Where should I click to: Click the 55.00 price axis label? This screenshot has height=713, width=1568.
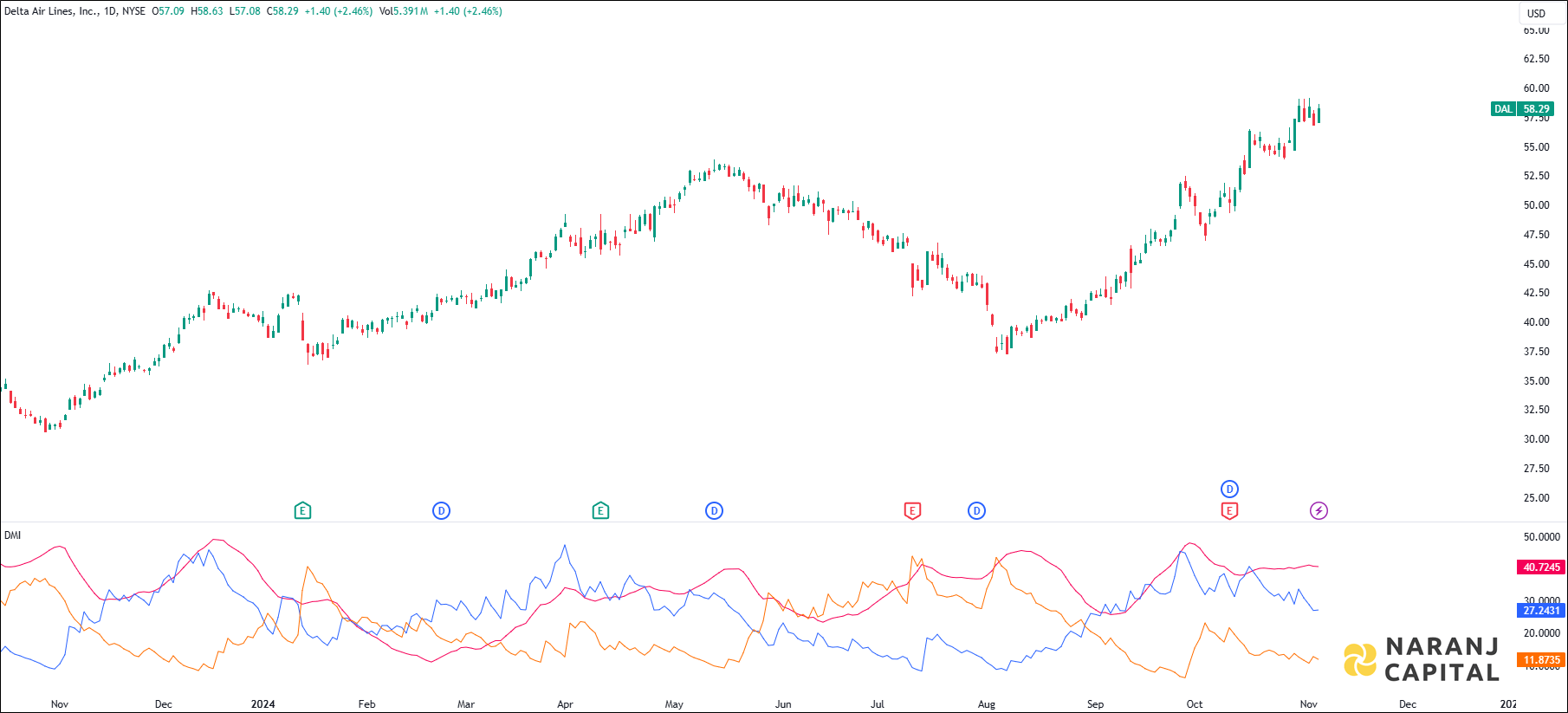click(1536, 147)
